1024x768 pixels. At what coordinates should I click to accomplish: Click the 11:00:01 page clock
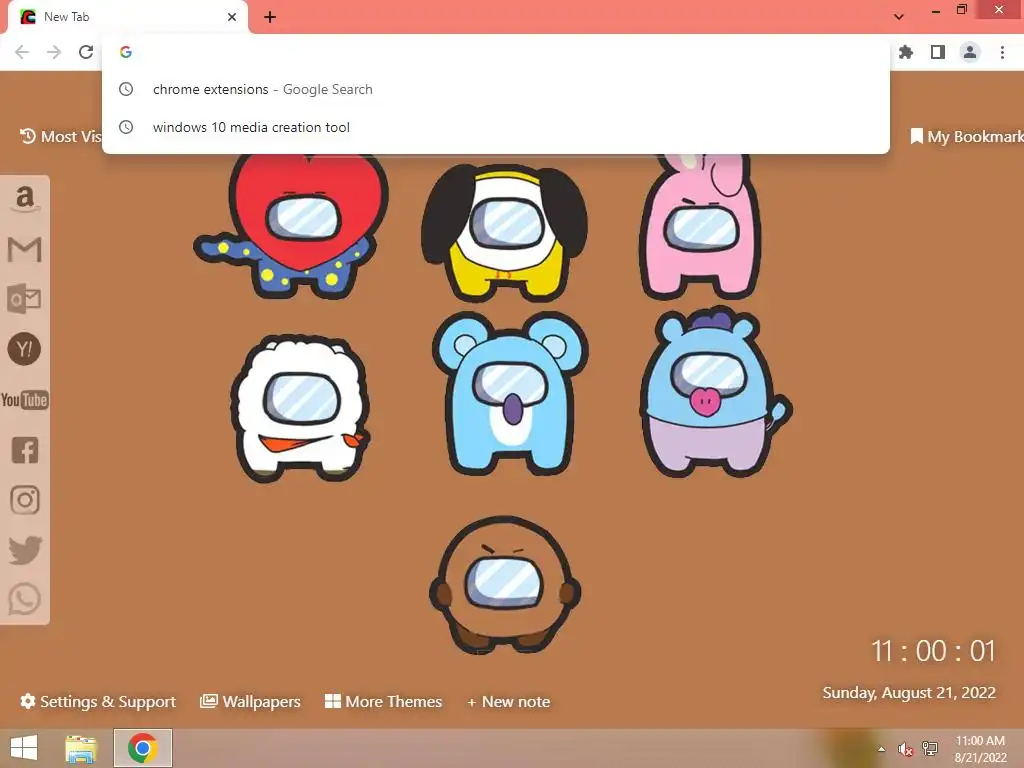(x=933, y=651)
